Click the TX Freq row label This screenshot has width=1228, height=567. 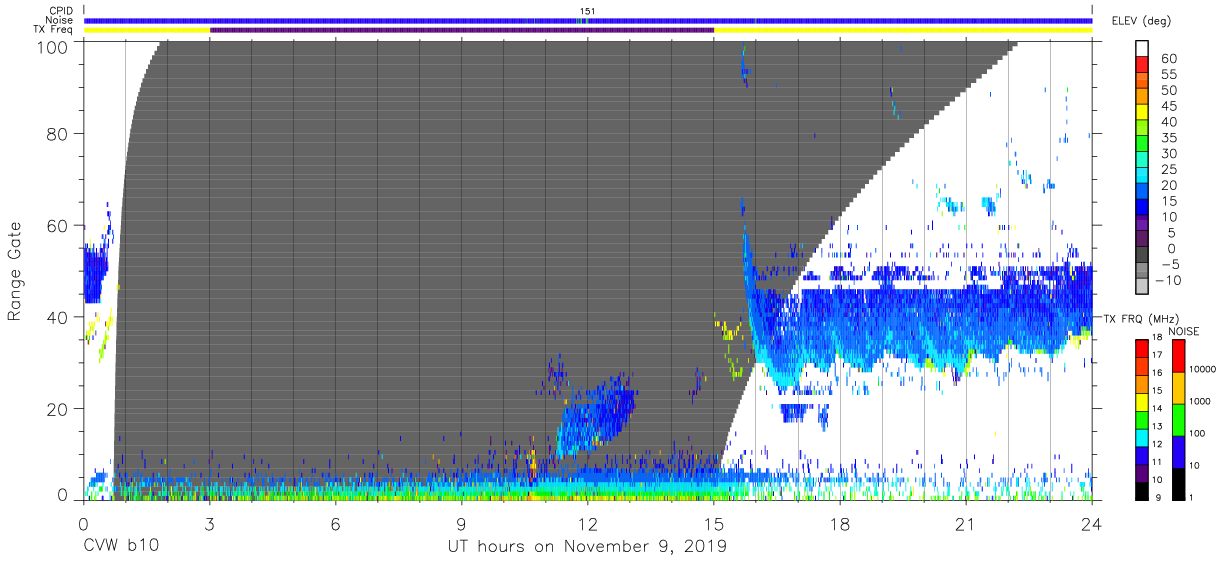[54, 30]
